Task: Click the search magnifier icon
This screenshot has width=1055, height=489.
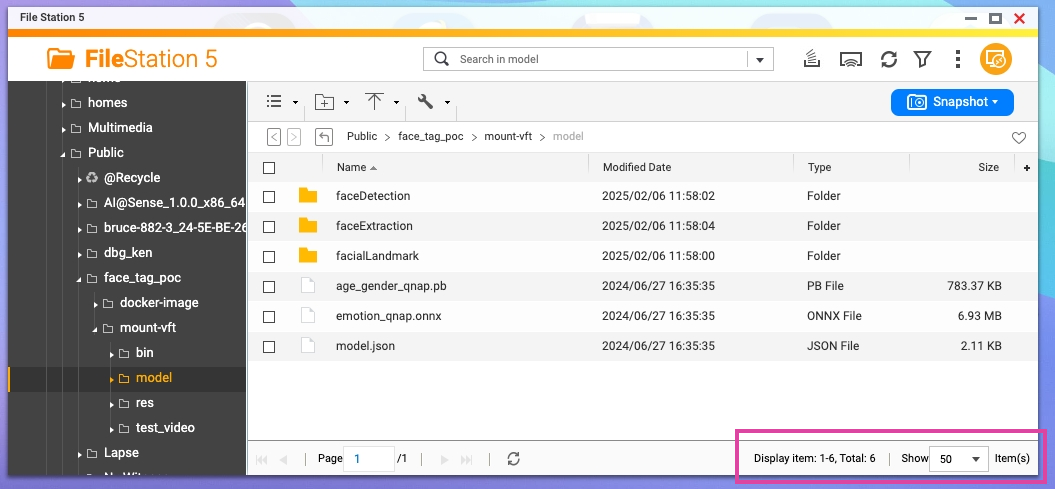Action: coord(441,59)
